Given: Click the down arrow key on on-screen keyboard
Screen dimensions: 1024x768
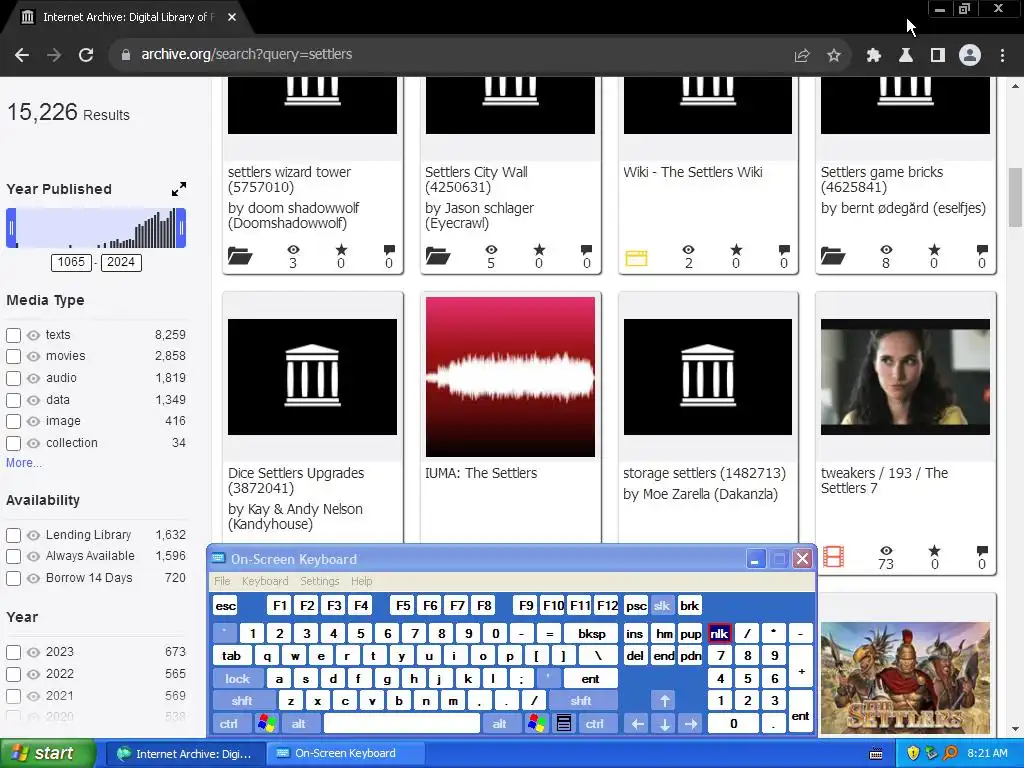Looking at the screenshot, I should point(664,724).
